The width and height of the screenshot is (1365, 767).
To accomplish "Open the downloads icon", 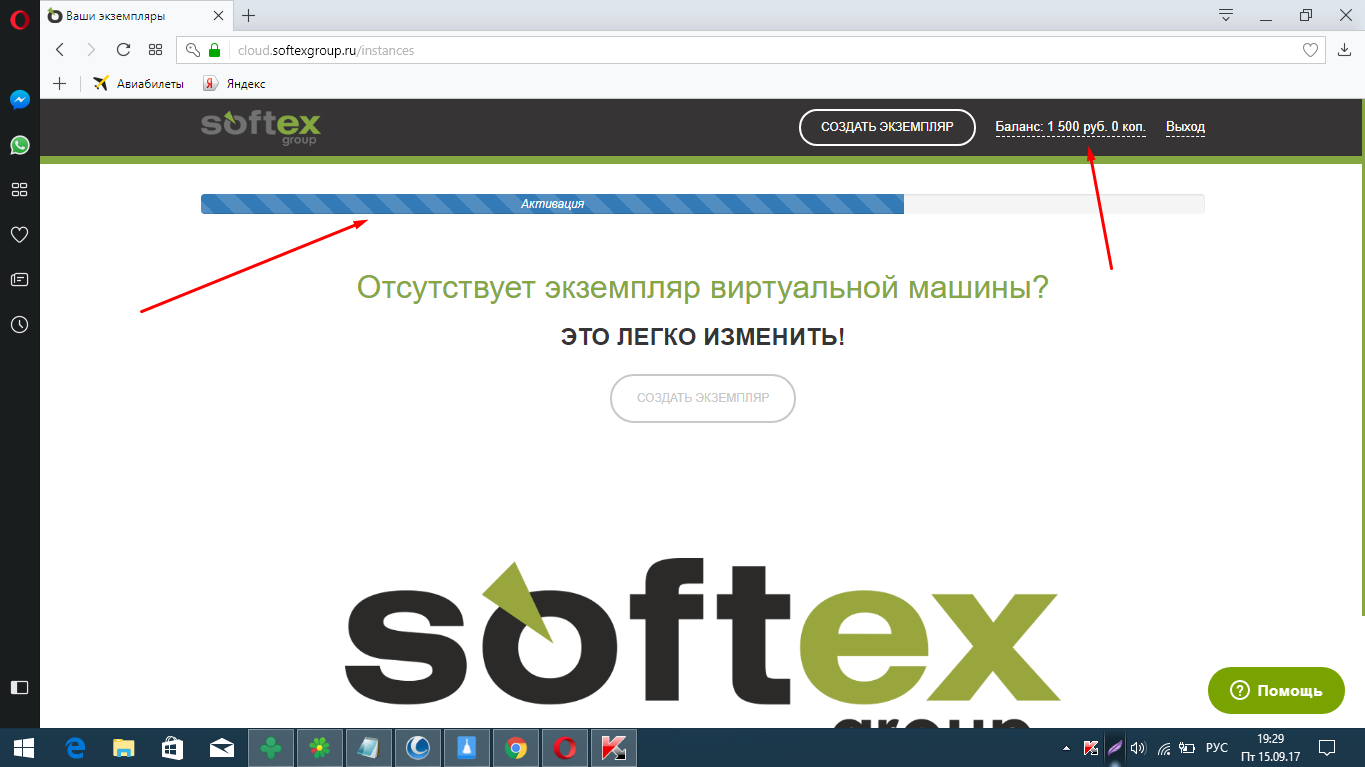I will [1344, 50].
